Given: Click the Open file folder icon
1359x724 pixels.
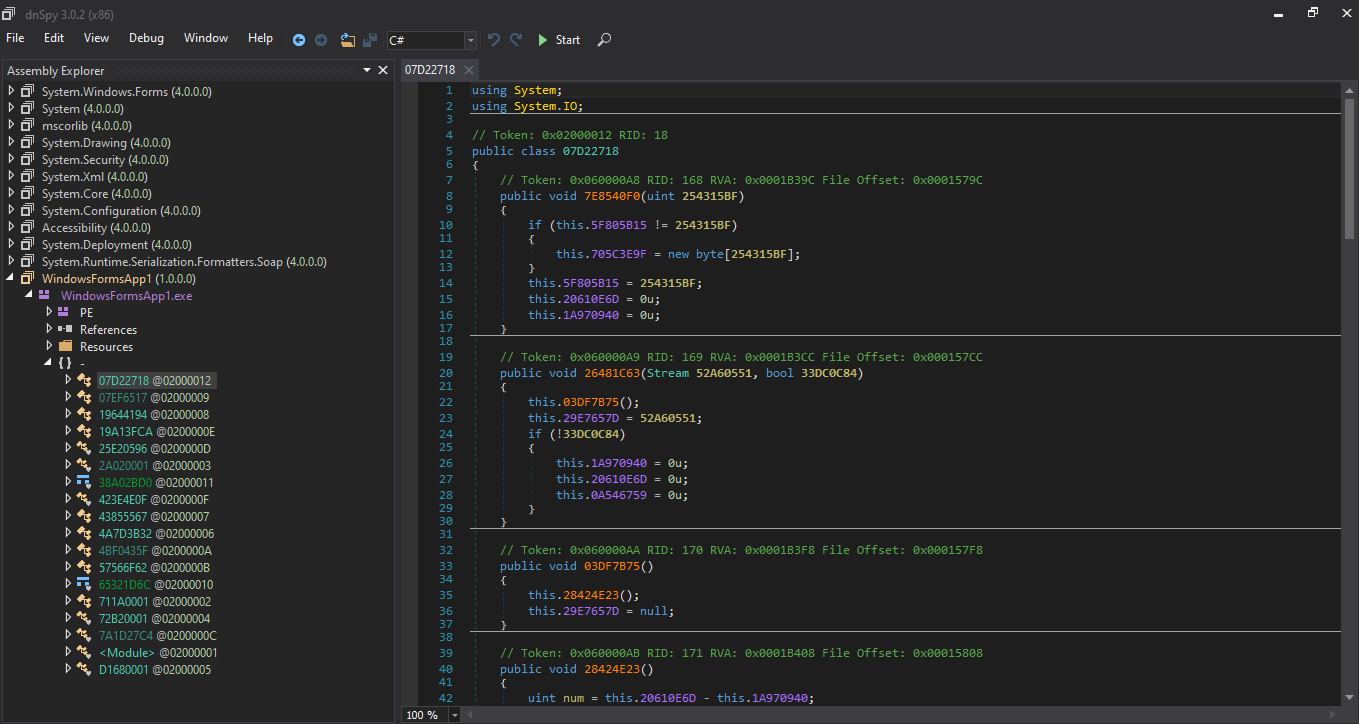Looking at the screenshot, I should point(347,40).
